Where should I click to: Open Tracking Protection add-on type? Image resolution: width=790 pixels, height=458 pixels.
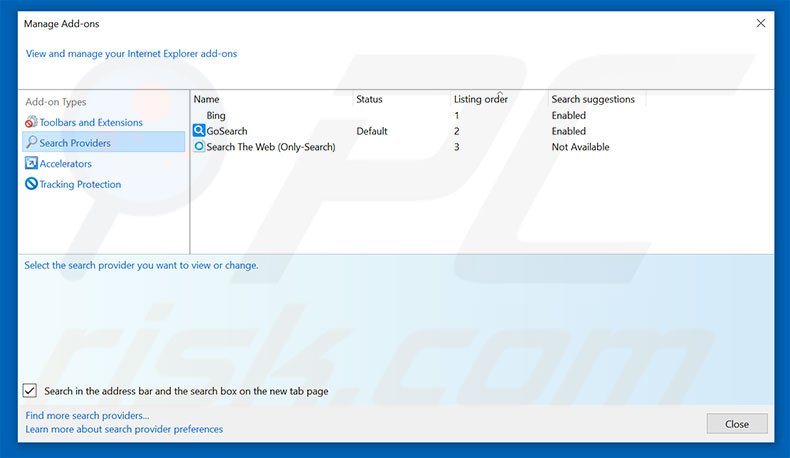pyautogui.click(x=80, y=184)
